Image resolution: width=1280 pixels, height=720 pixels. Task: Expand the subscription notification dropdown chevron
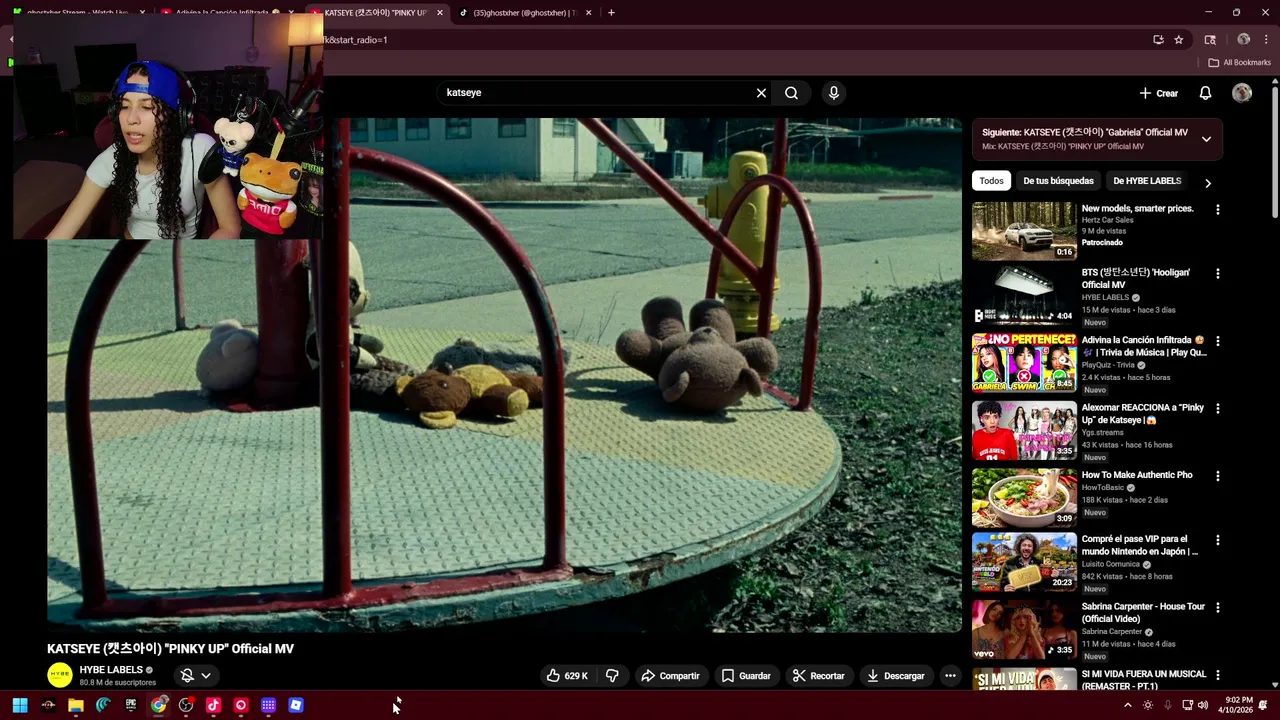[x=206, y=676]
